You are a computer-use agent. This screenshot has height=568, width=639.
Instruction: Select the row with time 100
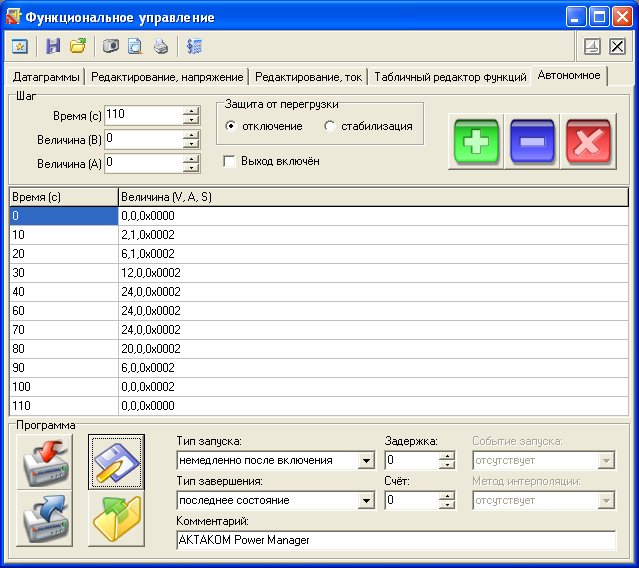pos(319,387)
